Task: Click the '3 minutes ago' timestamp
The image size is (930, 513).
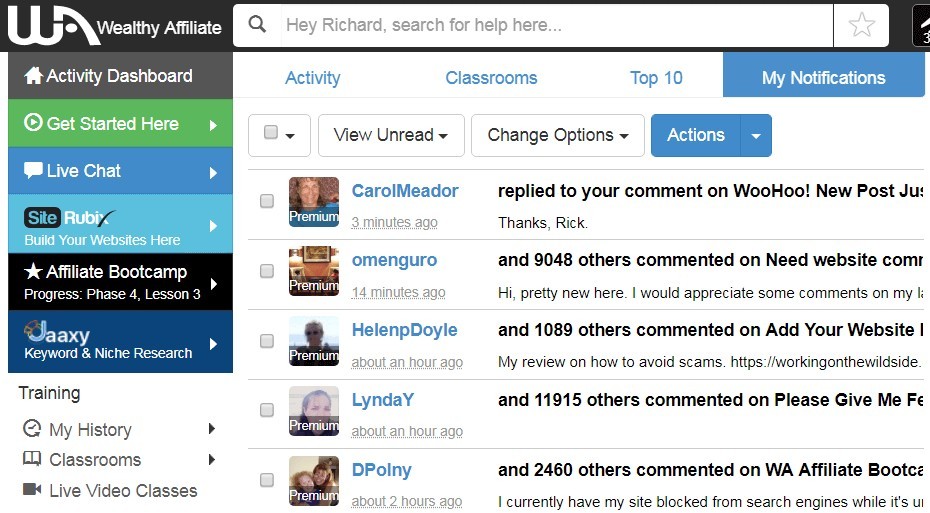Action: pos(394,222)
